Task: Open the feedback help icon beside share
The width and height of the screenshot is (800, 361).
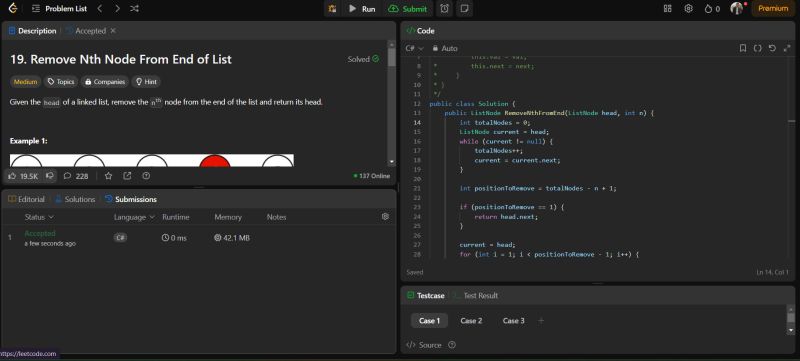Action: pos(146,176)
